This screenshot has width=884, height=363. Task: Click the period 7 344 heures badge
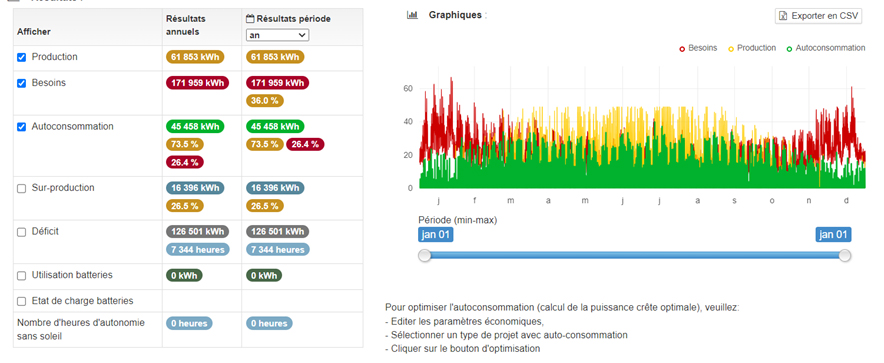pyautogui.click(x=277, y=249)
